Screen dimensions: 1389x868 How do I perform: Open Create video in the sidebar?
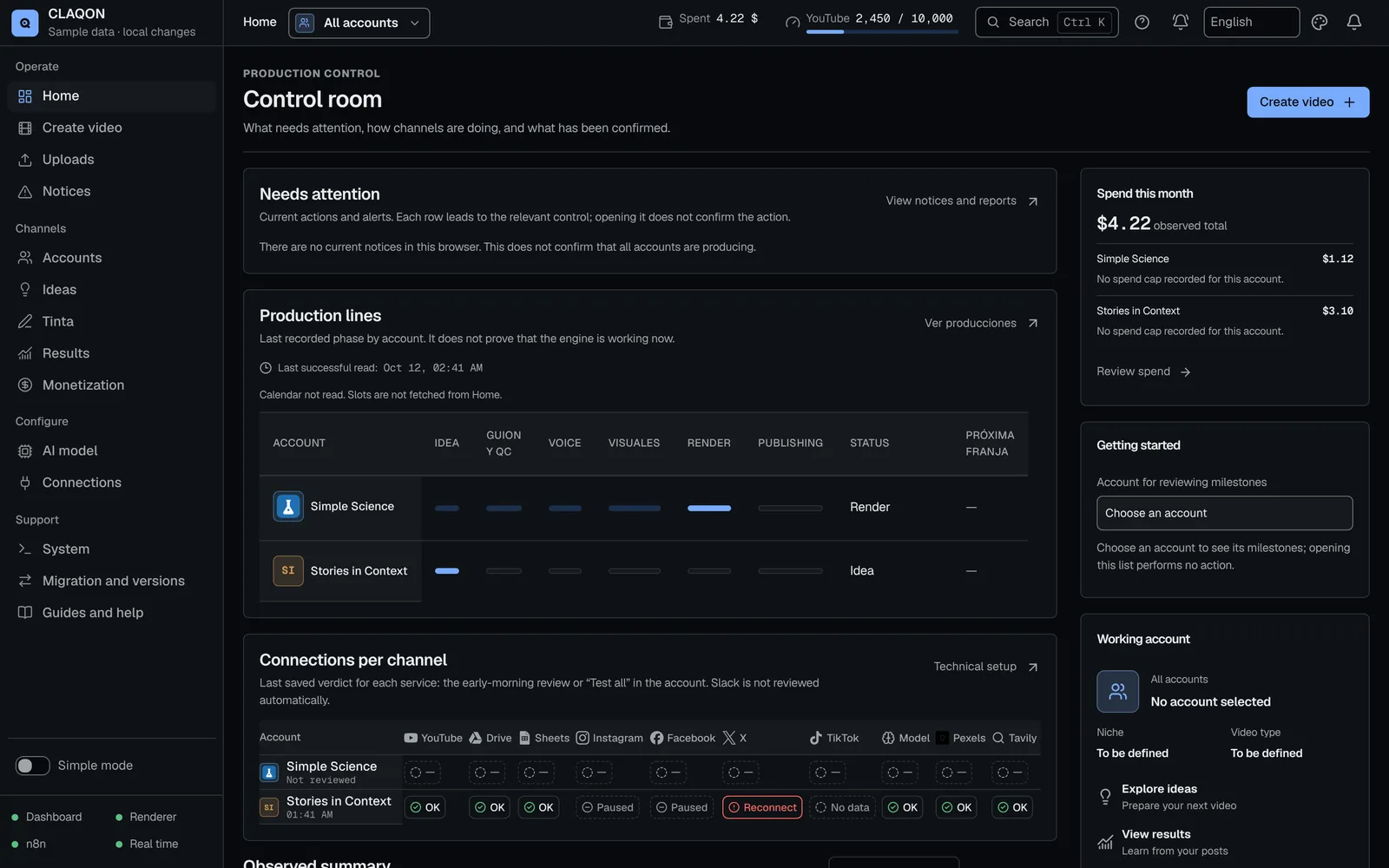[111, 128]
